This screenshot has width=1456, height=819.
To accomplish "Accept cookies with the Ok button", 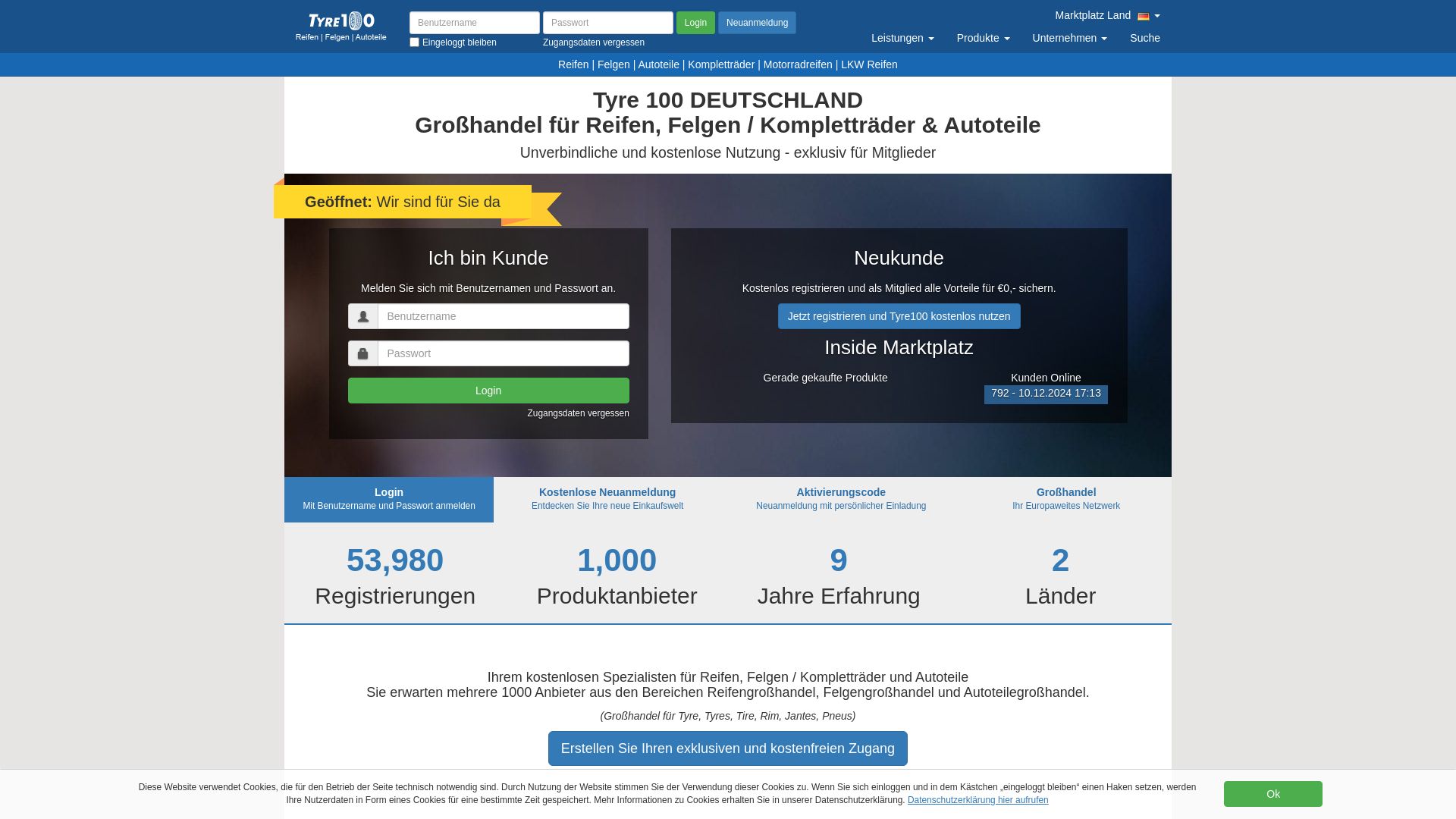I will pyautogui.click(x=1273, y=794).
